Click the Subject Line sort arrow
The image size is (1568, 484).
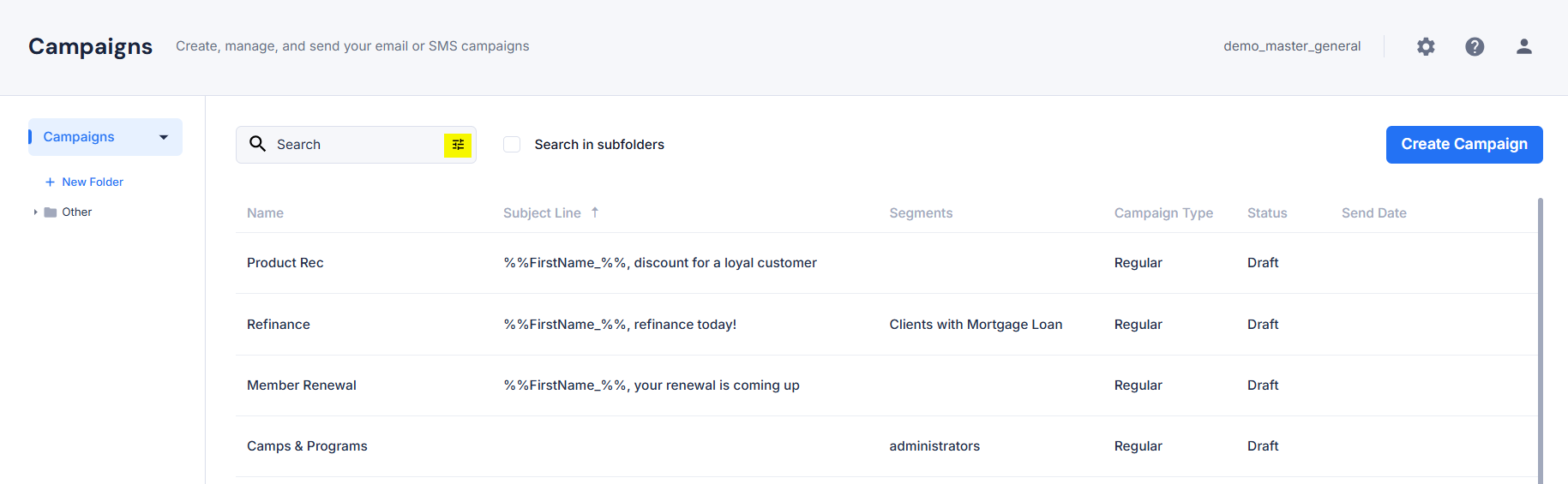595,212
